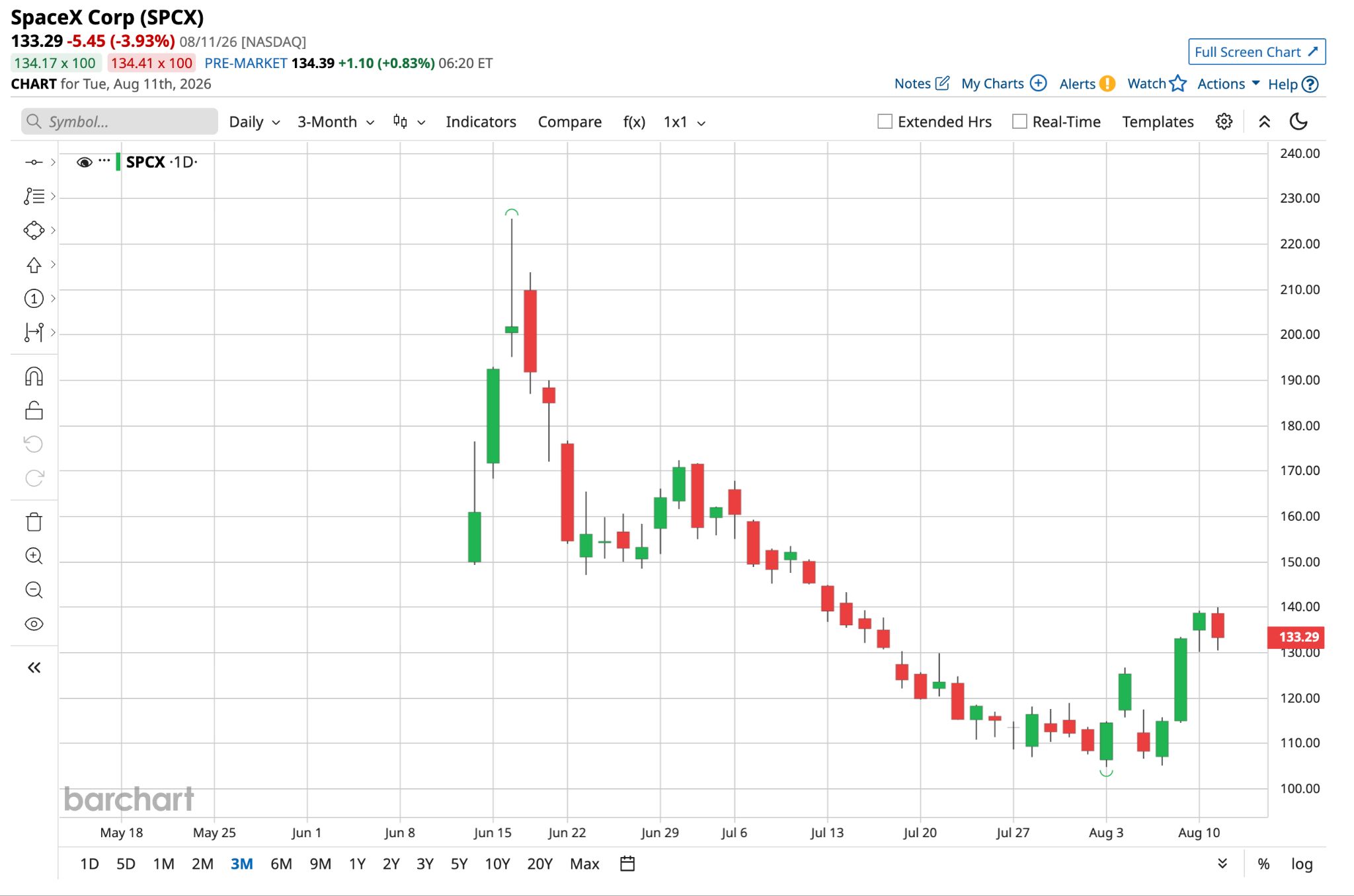The image size is (1354, 896).
Task: Open the f(x) expressions tool
Action: pos(634,122)
